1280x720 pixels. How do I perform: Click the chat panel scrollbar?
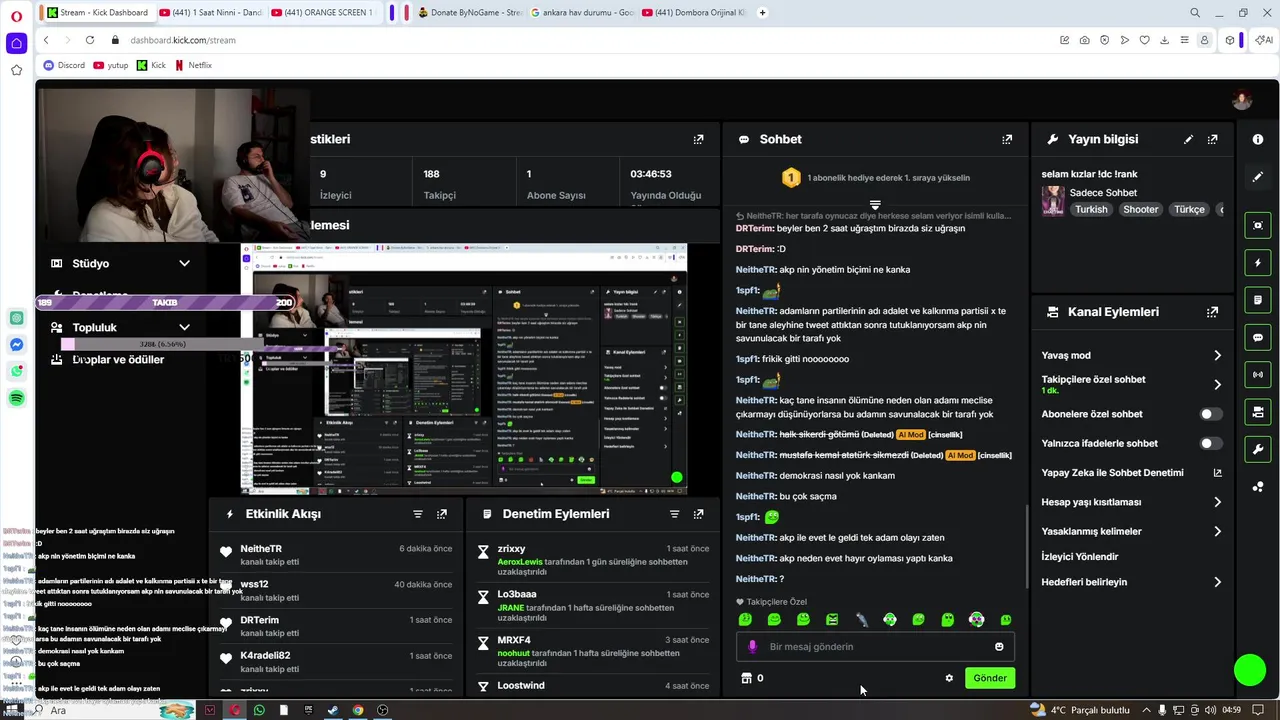coord(1026,548)
